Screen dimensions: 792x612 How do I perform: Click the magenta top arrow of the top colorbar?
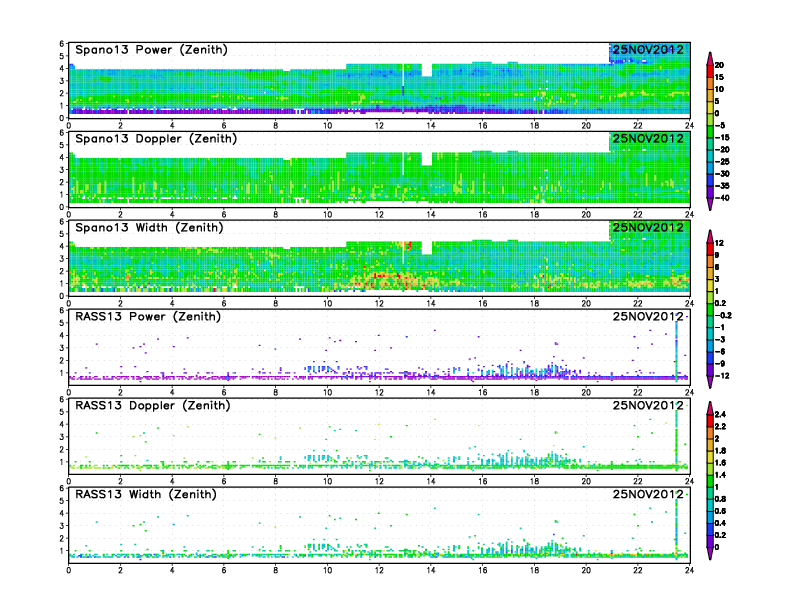(710, 58)
